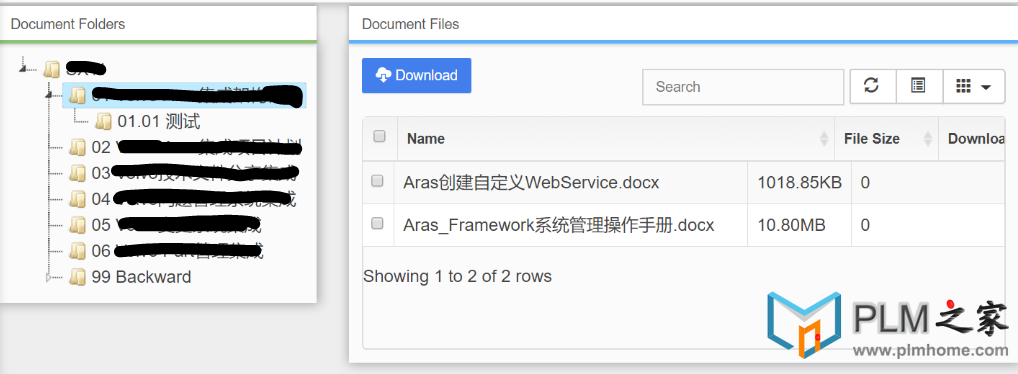Click the highlighted 01 folder icon

pyautogui.click(x=77, y=95)
